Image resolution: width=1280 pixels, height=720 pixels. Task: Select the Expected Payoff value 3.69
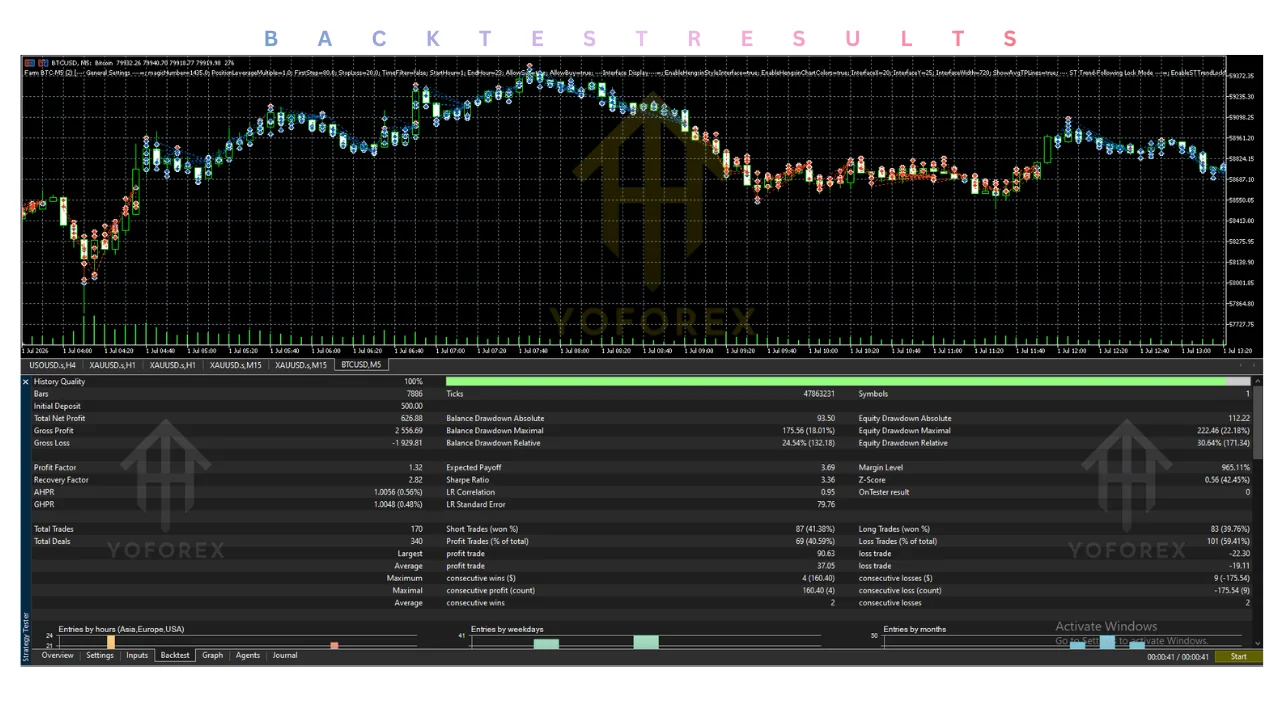click(x=828, y=467)
